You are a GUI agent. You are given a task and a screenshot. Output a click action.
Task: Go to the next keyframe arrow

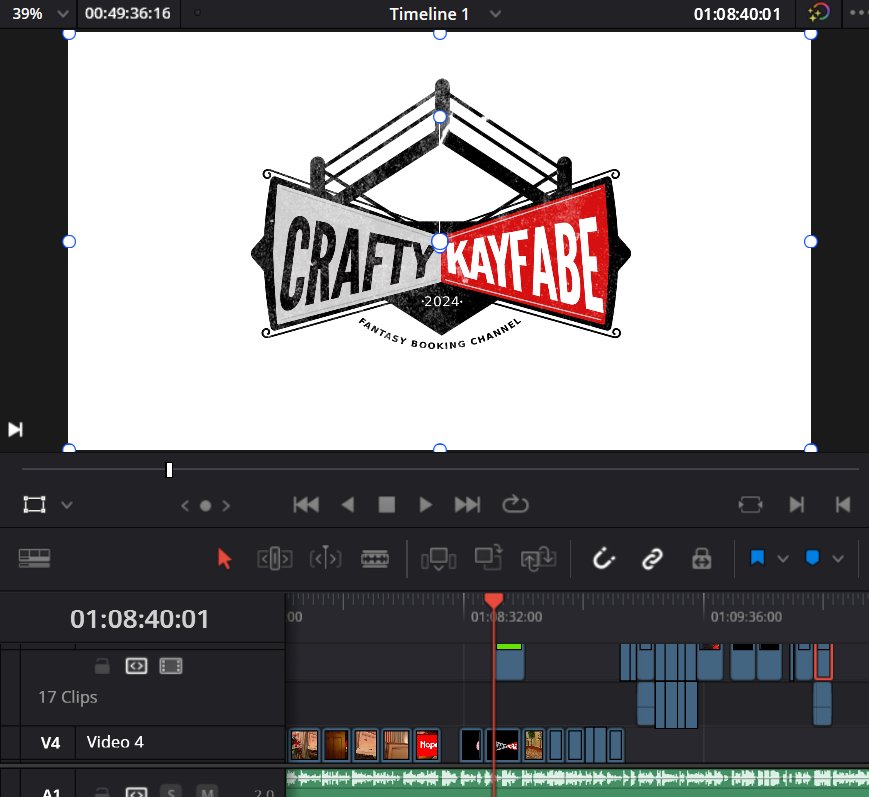[226, 505]
